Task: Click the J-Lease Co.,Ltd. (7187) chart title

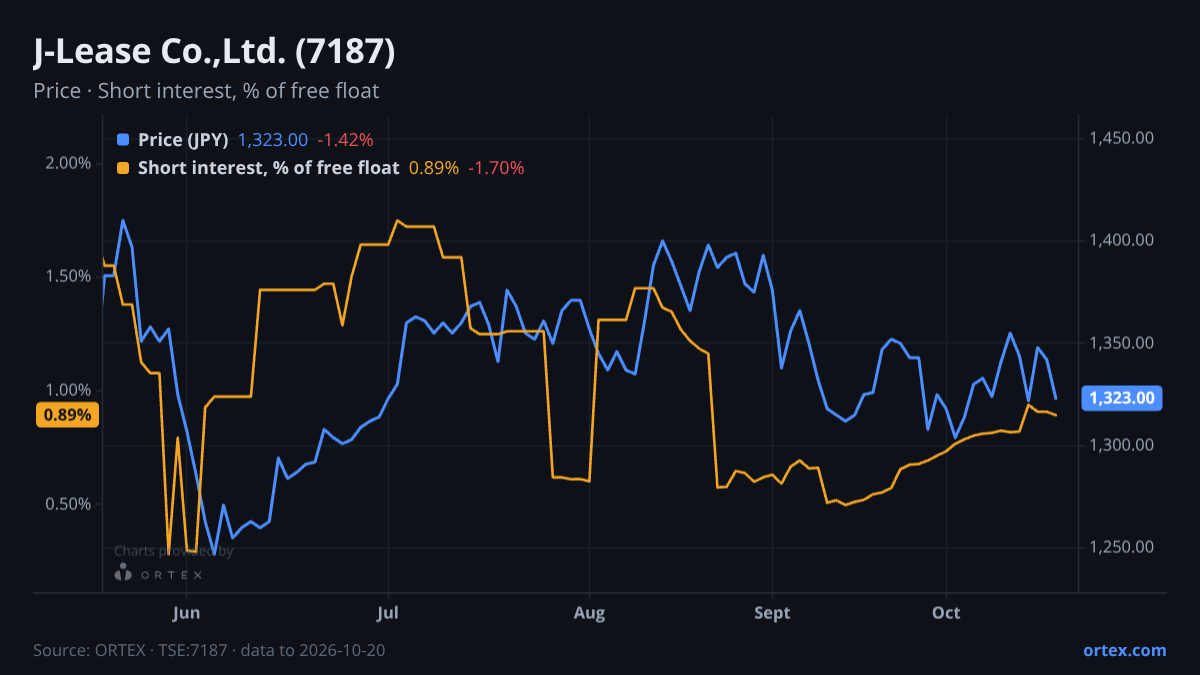Action: [x=214, y=52]
